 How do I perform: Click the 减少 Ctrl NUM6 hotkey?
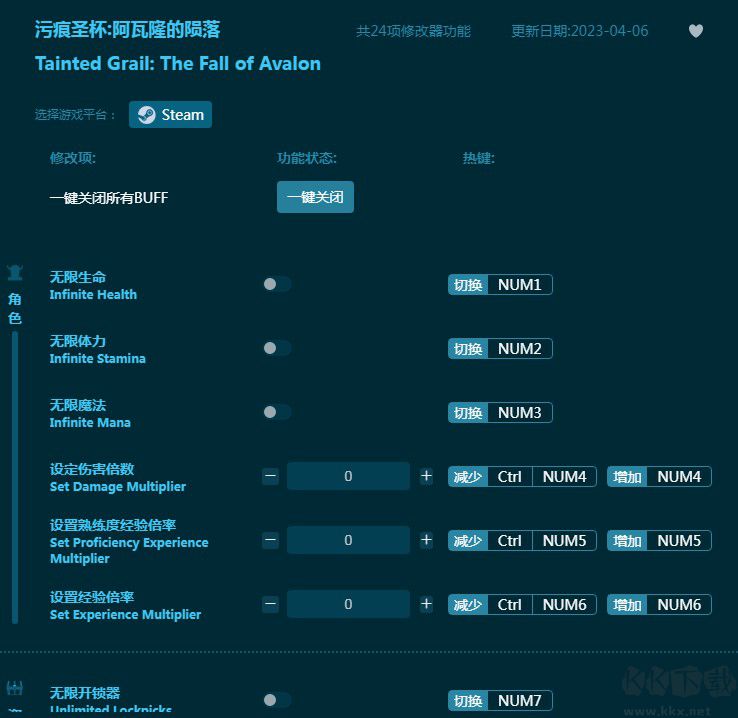522,605
